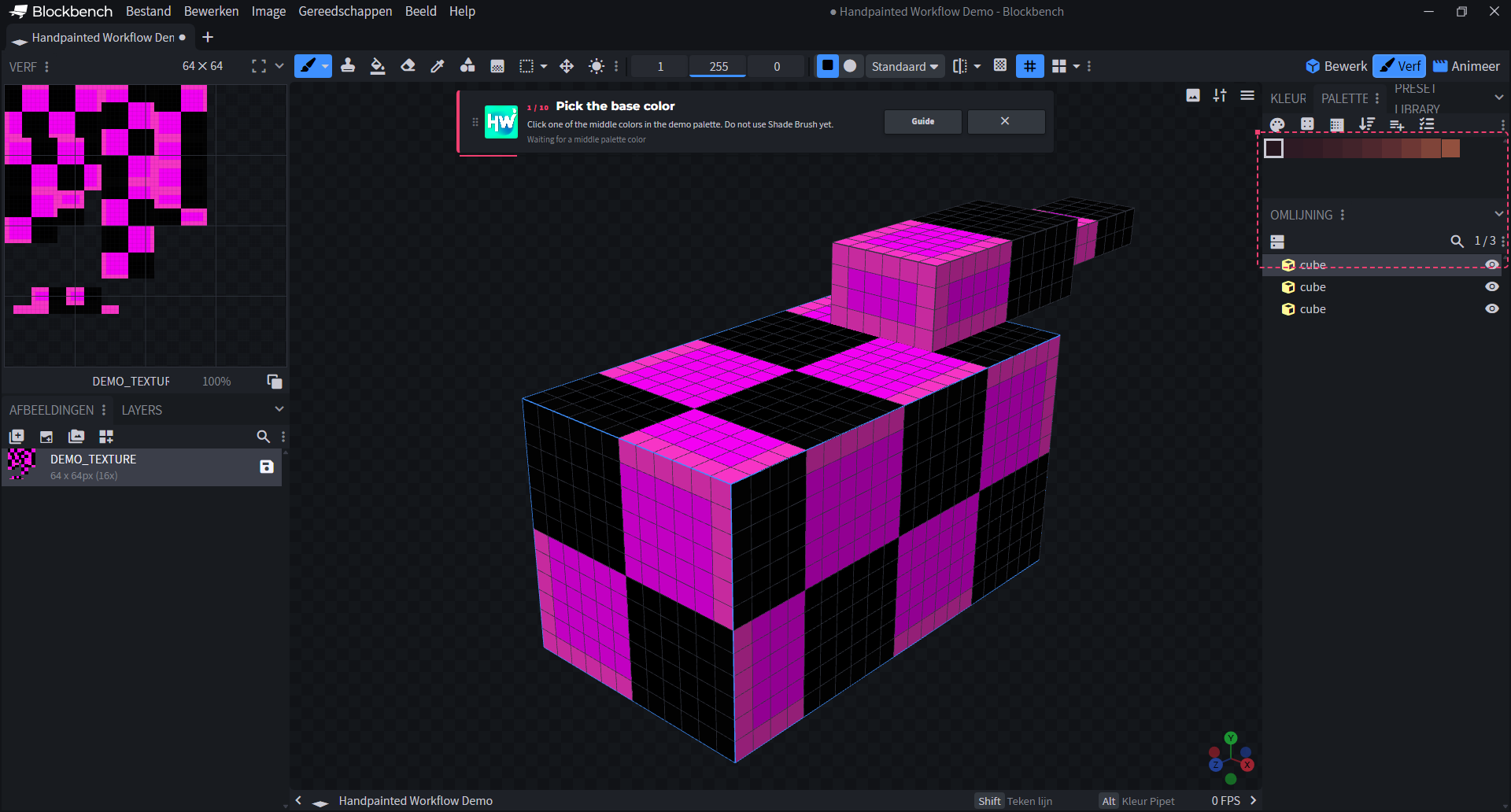Click the save icon on DEMO_TEXTURE
Image resolution: width=1511 pixels, height=812 pixels.
(x=267, y=467)
